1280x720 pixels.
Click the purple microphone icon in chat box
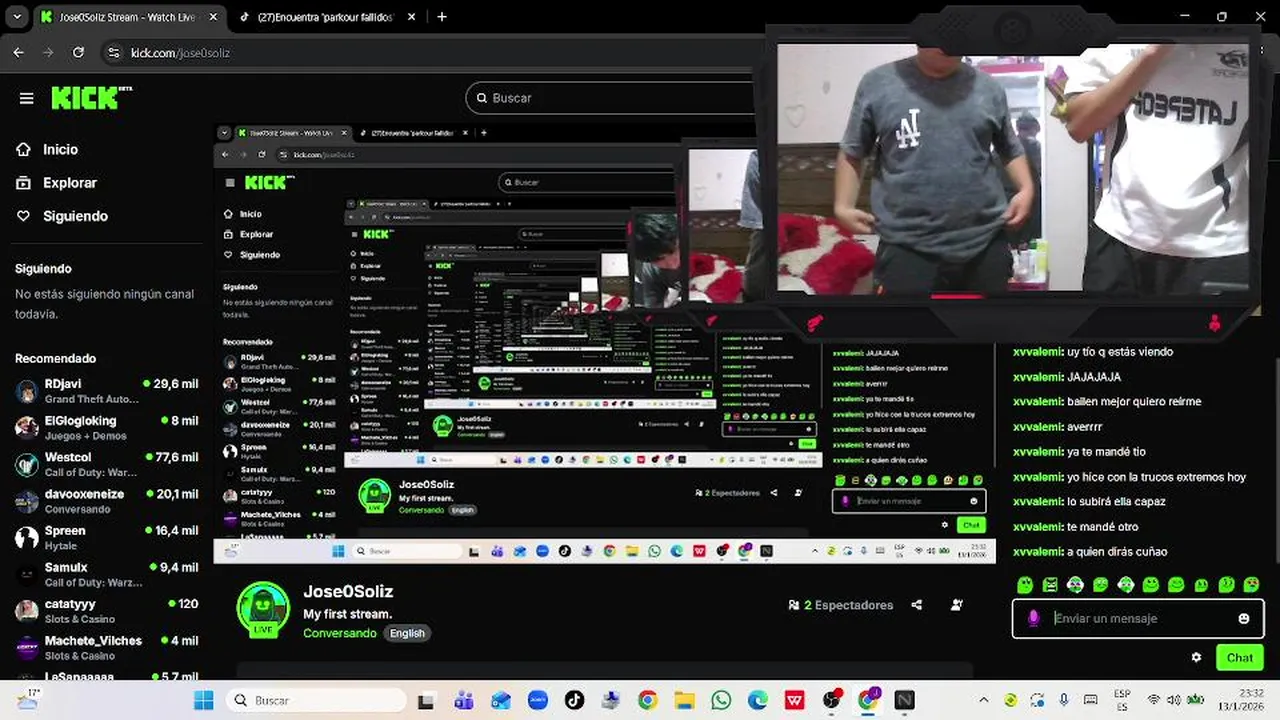[x=1034, y=619]
